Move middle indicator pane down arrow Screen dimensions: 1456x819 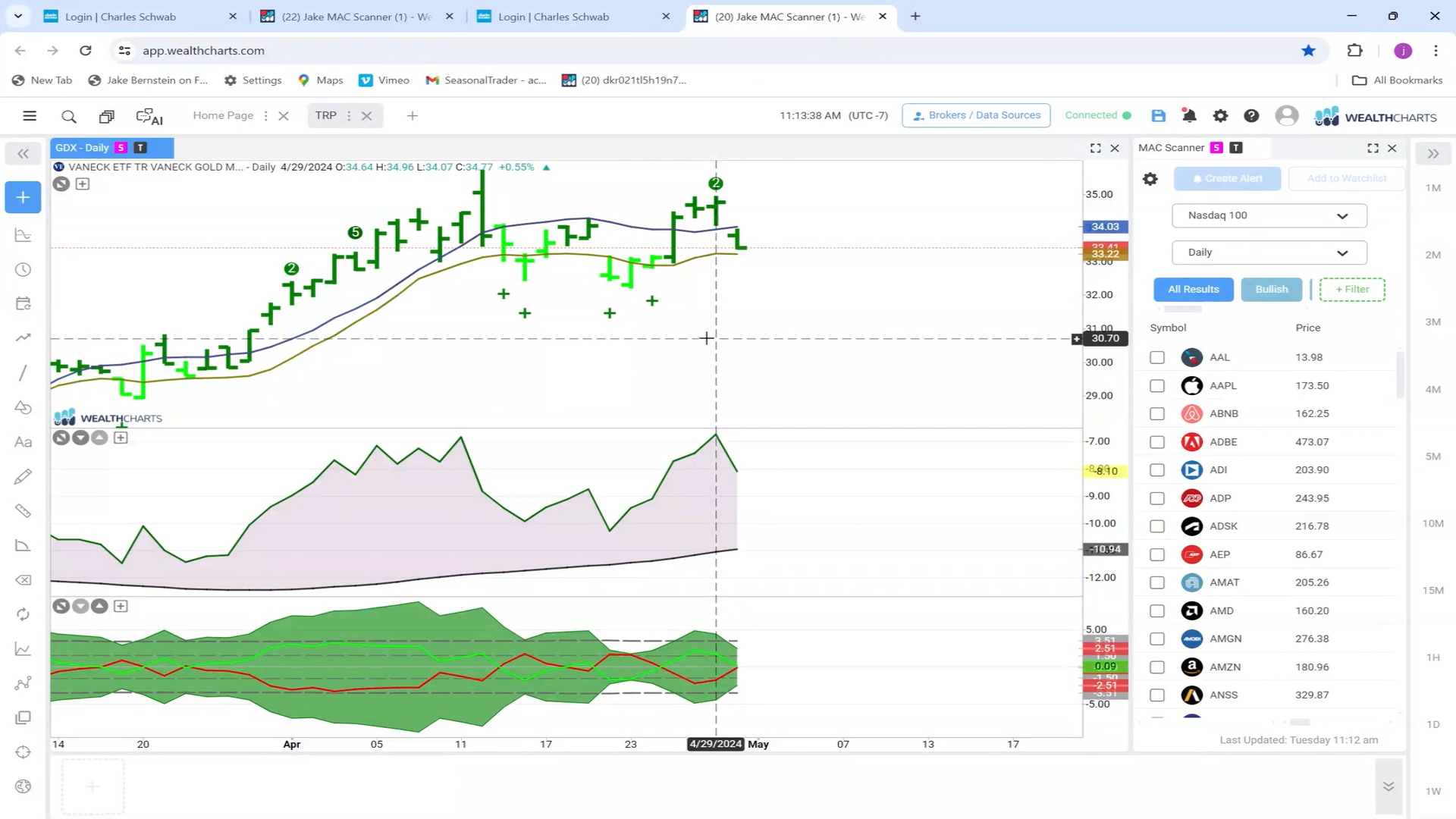(x=80, y=438)
